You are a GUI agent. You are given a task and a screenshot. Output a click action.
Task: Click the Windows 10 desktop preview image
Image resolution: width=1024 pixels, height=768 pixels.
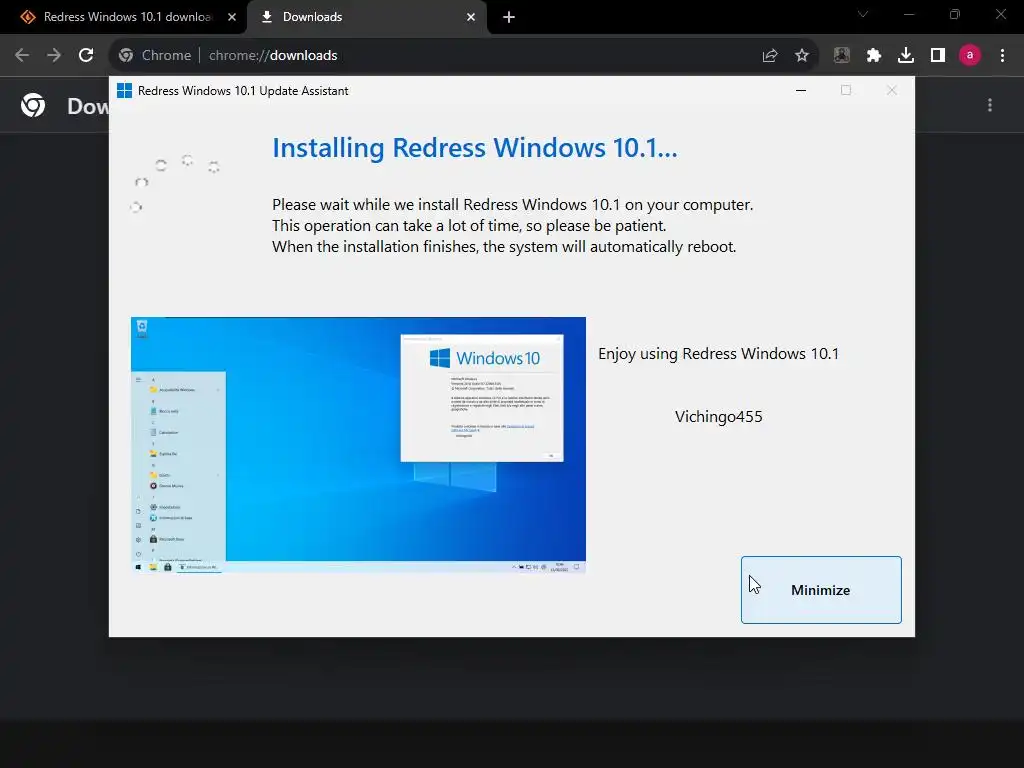[358, 445]
